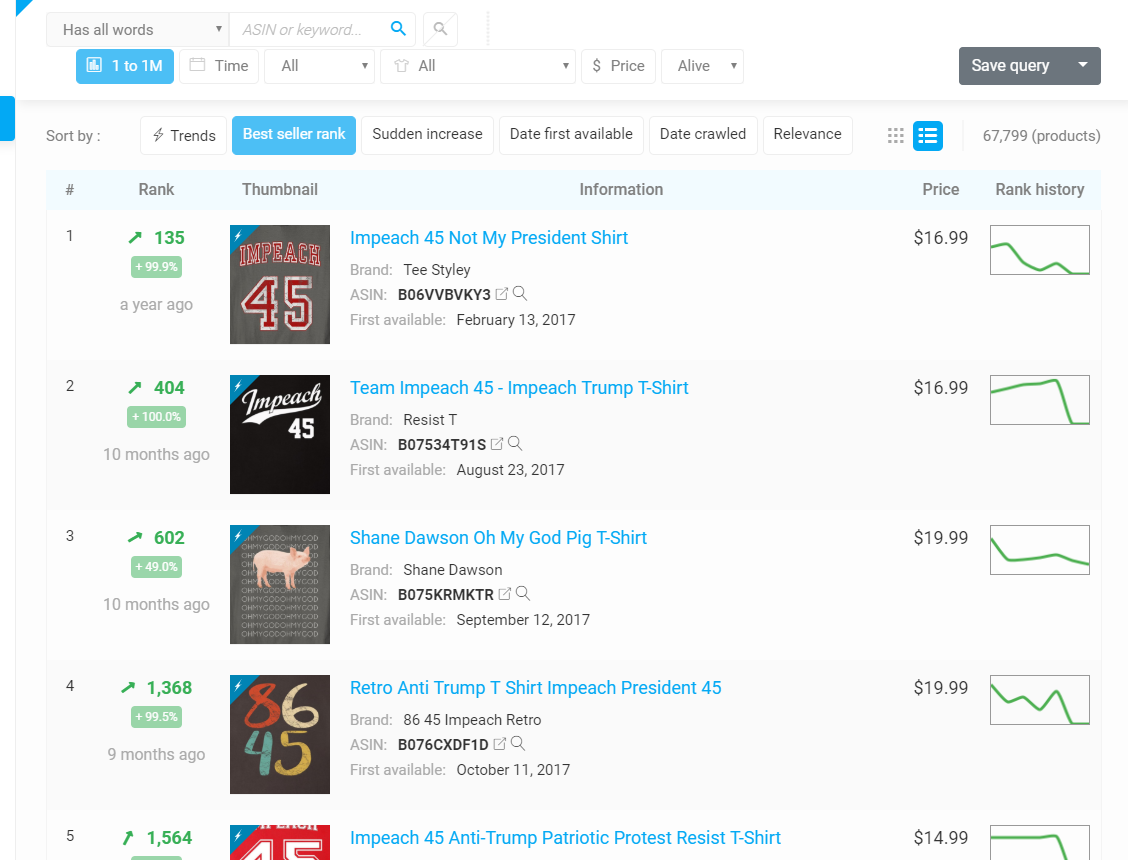Click the pig shirt thumbnail
Screen dimensions: 1128x860
click(x=280, y=584)
